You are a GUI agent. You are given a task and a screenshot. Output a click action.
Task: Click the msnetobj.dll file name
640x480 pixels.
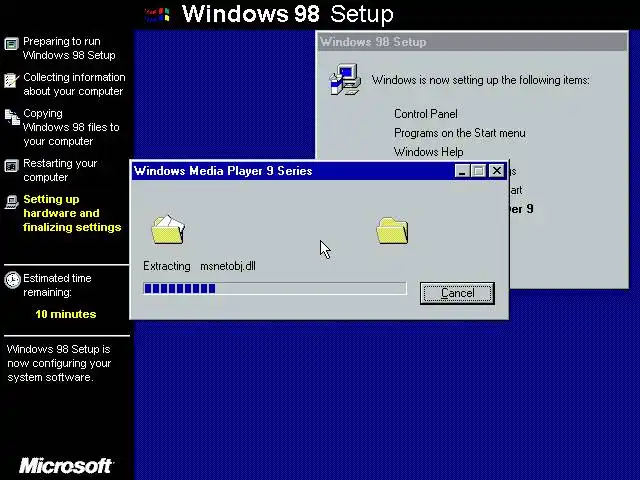click(228, 266)
